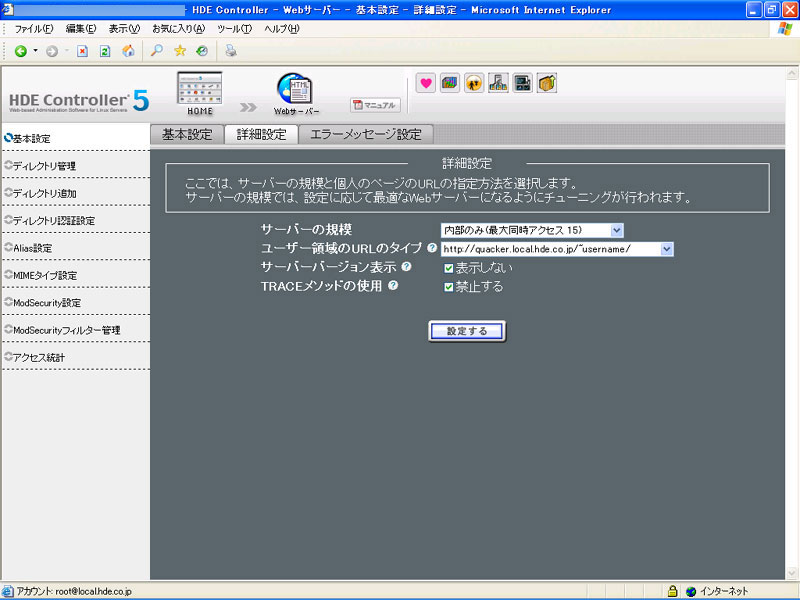This screenshot has height=600, width=800.
Task: Click the page scrollbar up arrow
Action: pos(792,74)
